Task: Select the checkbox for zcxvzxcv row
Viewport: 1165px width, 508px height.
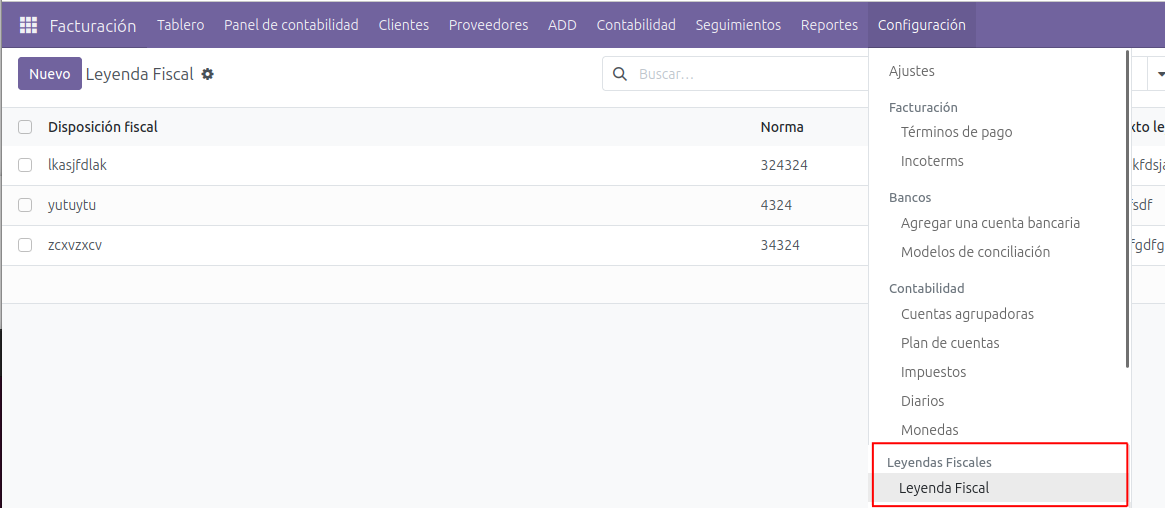Action: pyautogui.click(x=25, y=245)
